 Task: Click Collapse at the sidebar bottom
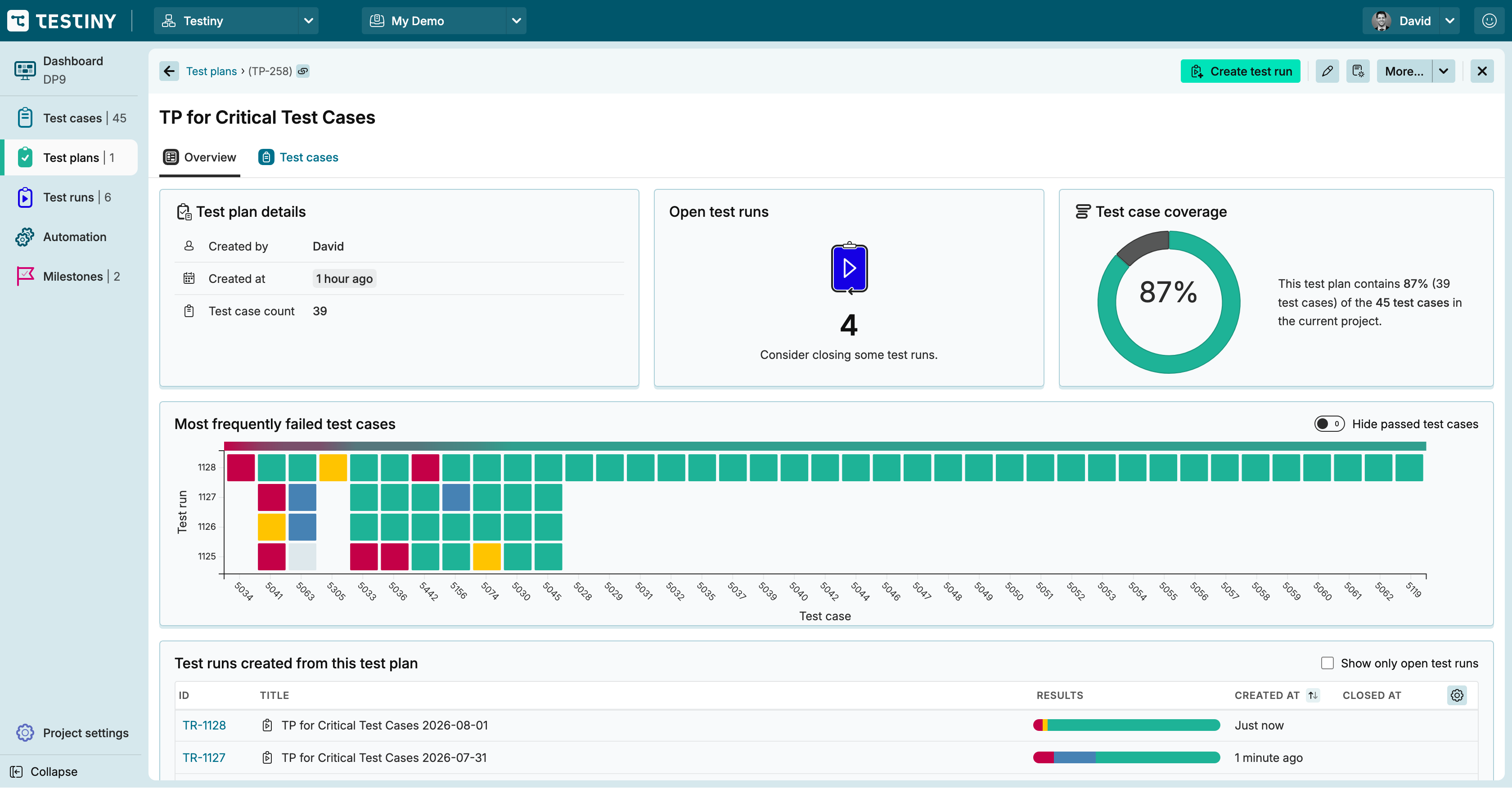pyautogui.click(x=44, y=771)
